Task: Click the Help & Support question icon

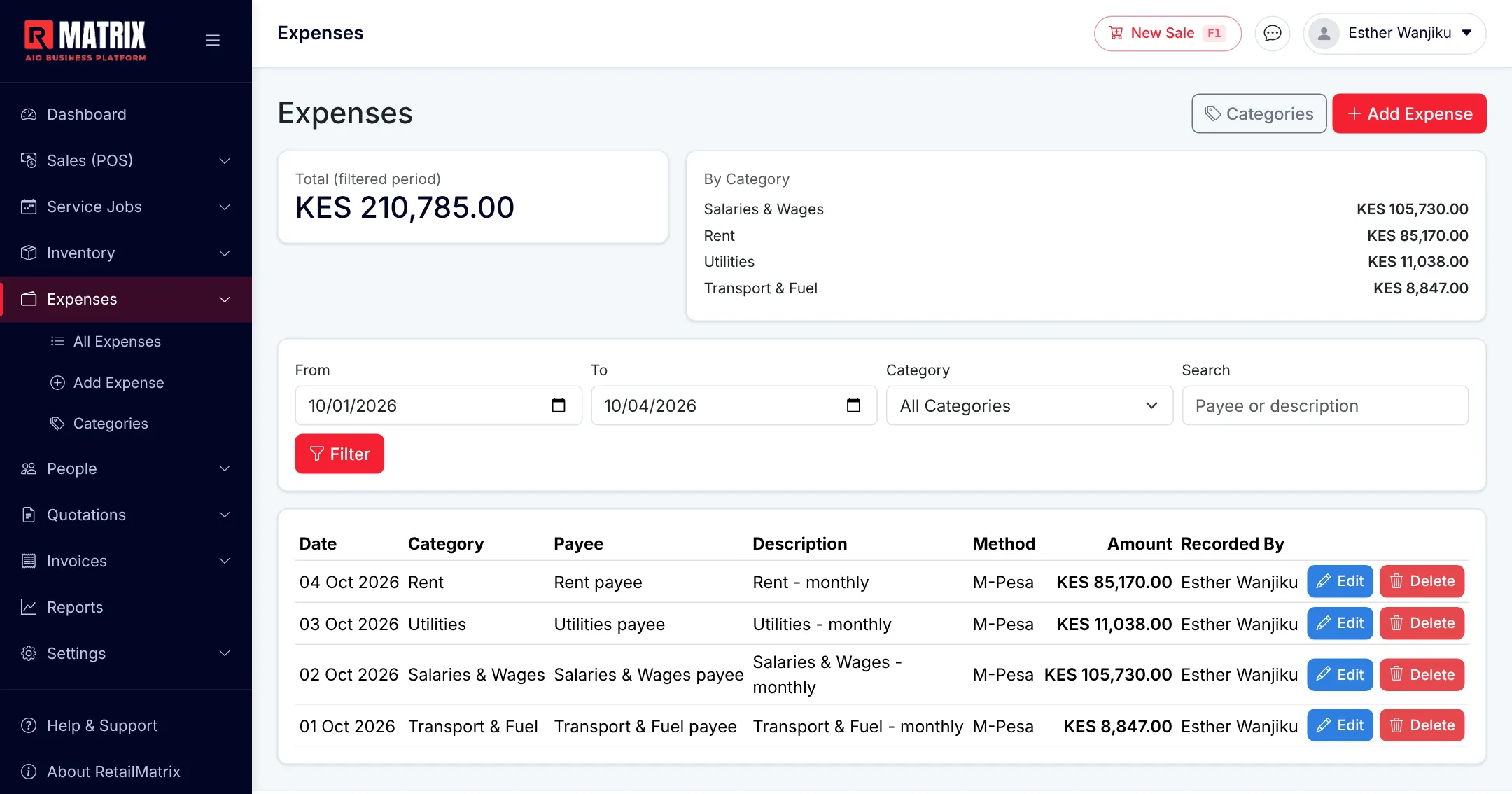Action: pyautogui.click(x=29, y=725)
